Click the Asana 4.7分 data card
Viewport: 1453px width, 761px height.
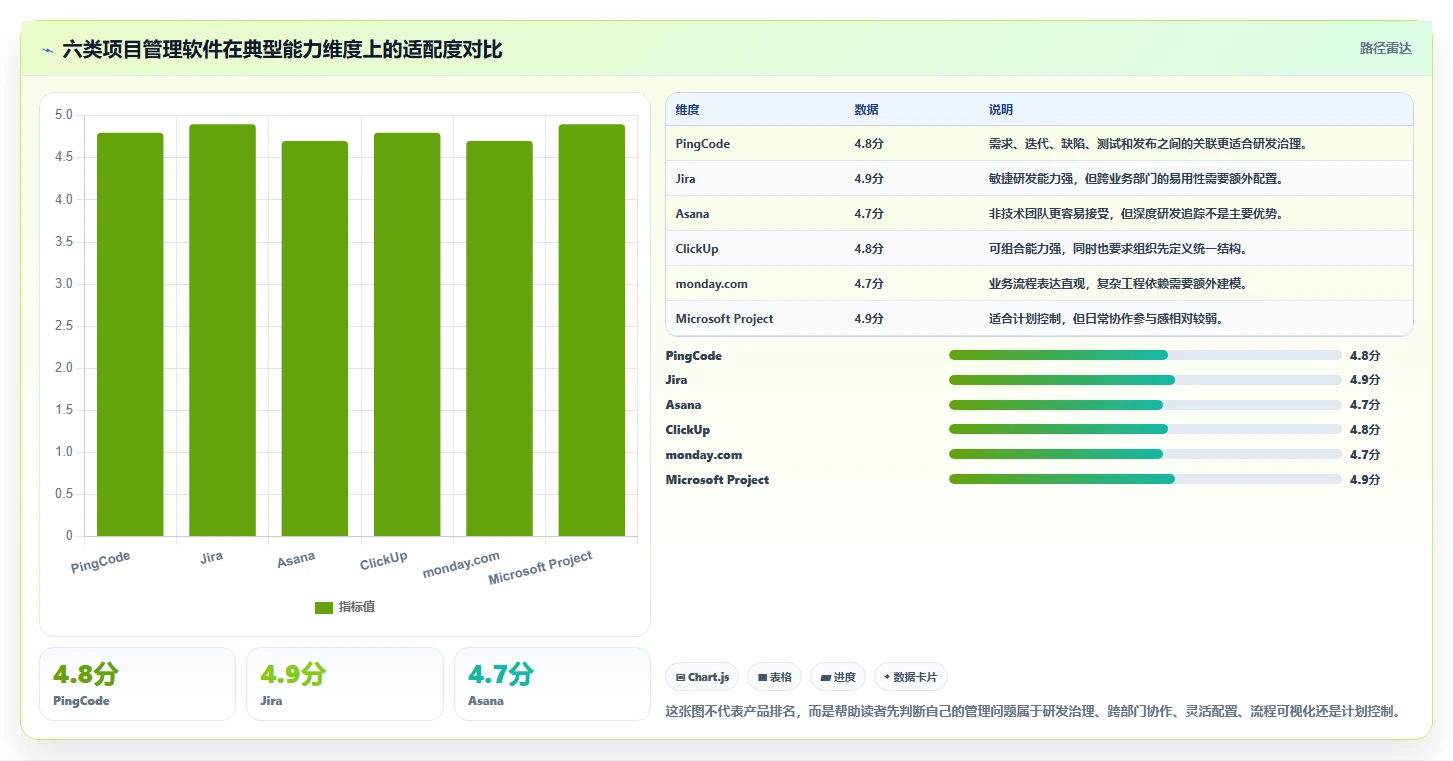tap(552, 684)
